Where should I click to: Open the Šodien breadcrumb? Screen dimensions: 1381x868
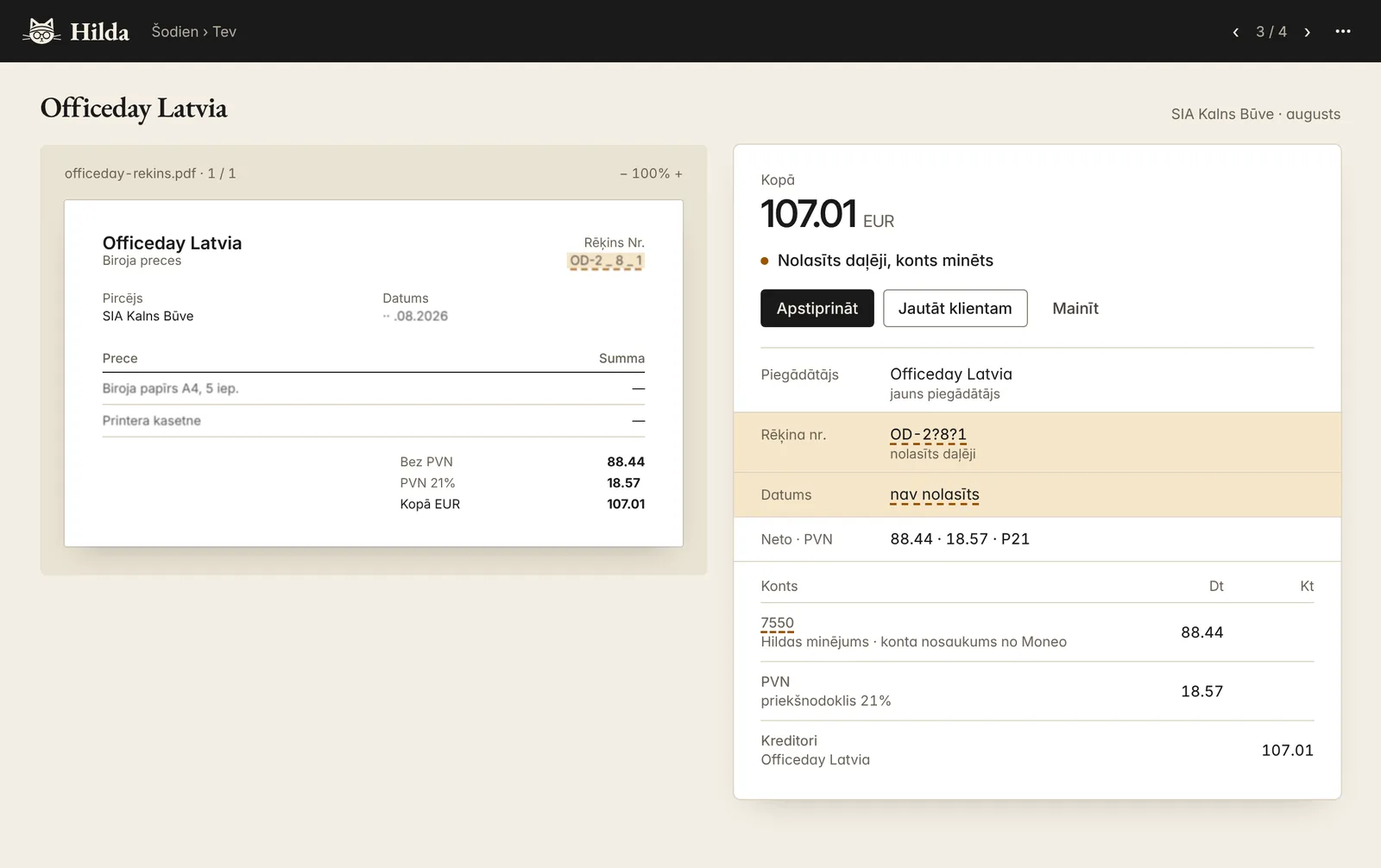coord(175,31)
